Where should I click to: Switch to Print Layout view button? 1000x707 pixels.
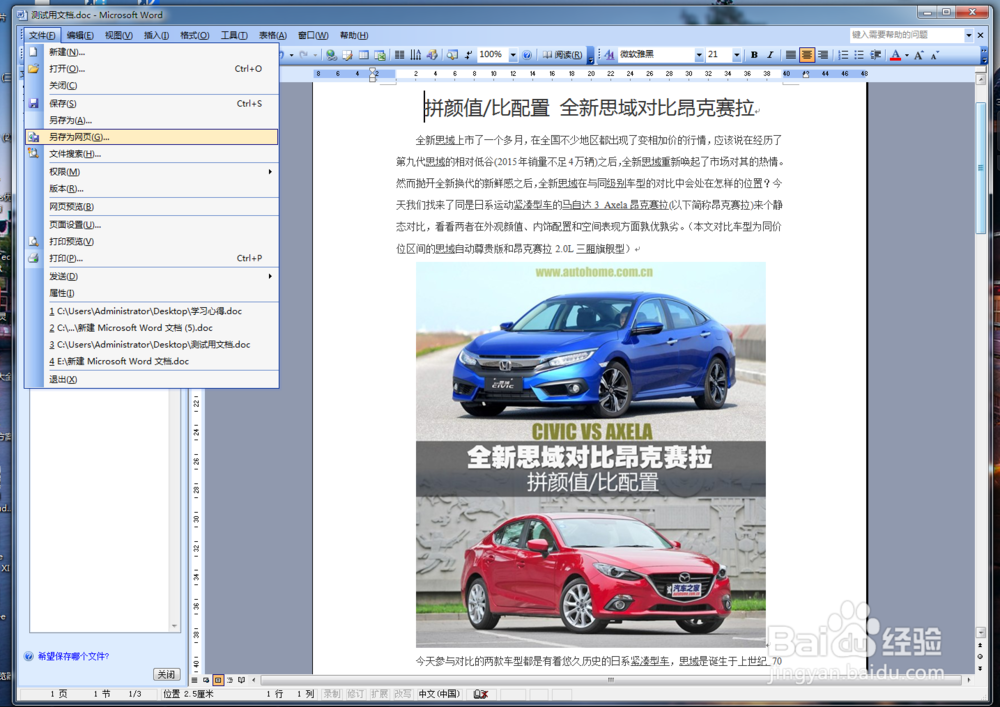click(x=218, y=680)
